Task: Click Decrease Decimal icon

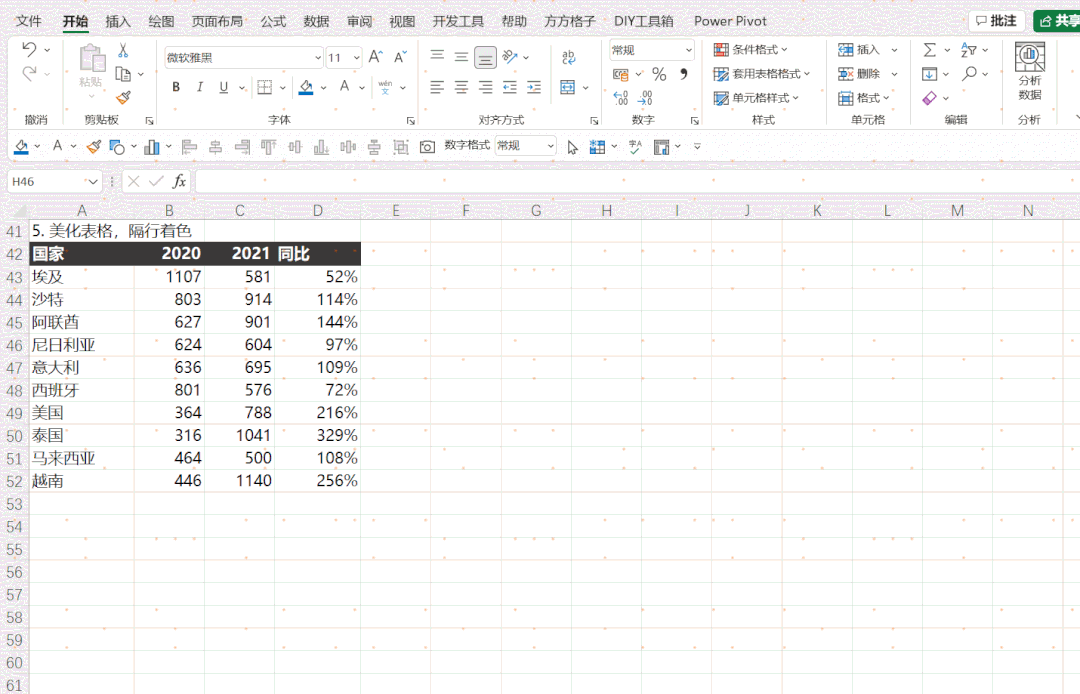Action: pos(645,98)
